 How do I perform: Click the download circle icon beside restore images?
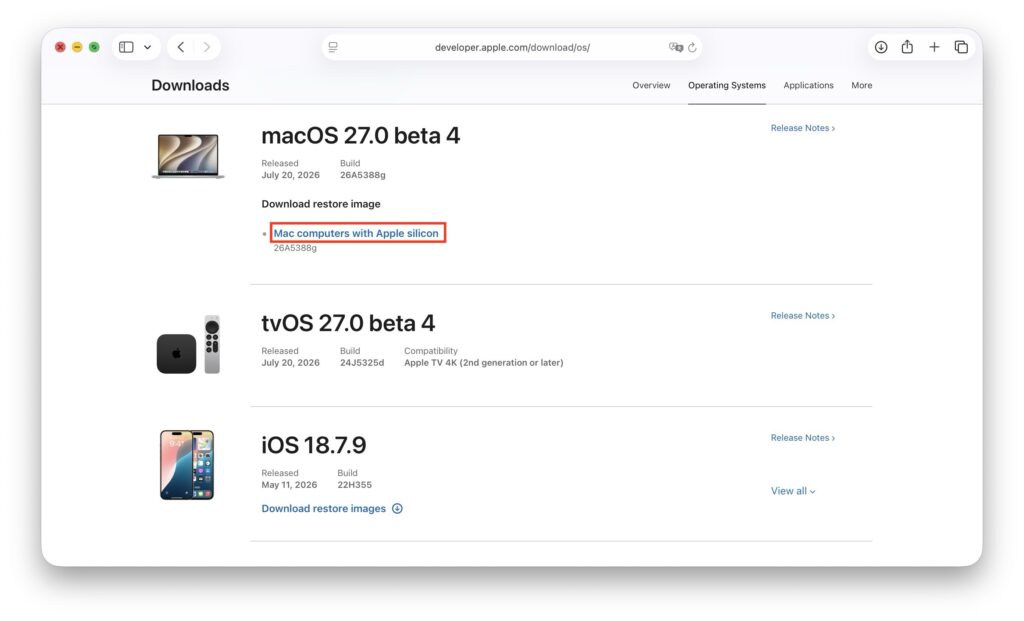point(397,508)
